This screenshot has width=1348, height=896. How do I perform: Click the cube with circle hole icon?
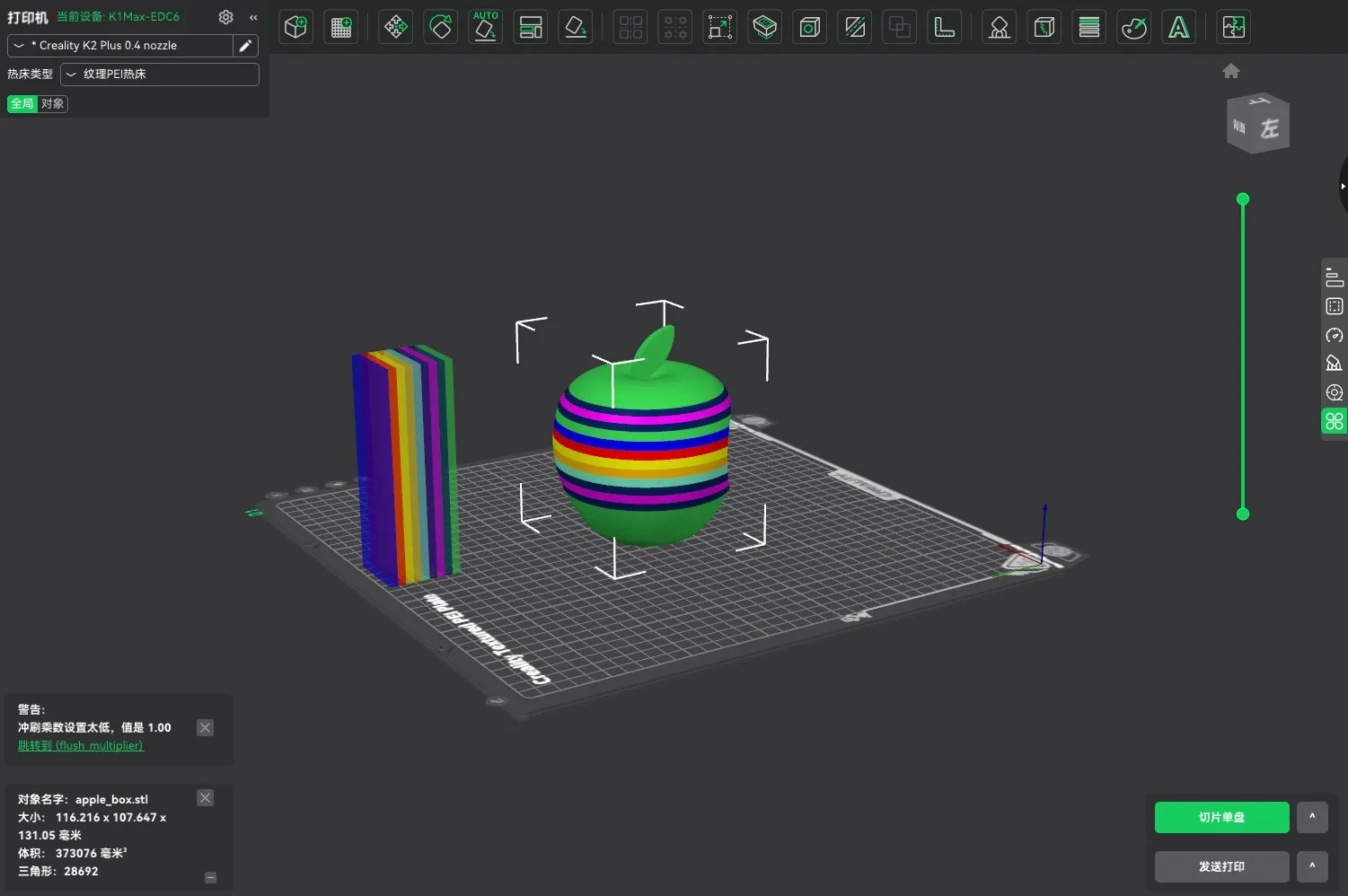coord(810,27)
